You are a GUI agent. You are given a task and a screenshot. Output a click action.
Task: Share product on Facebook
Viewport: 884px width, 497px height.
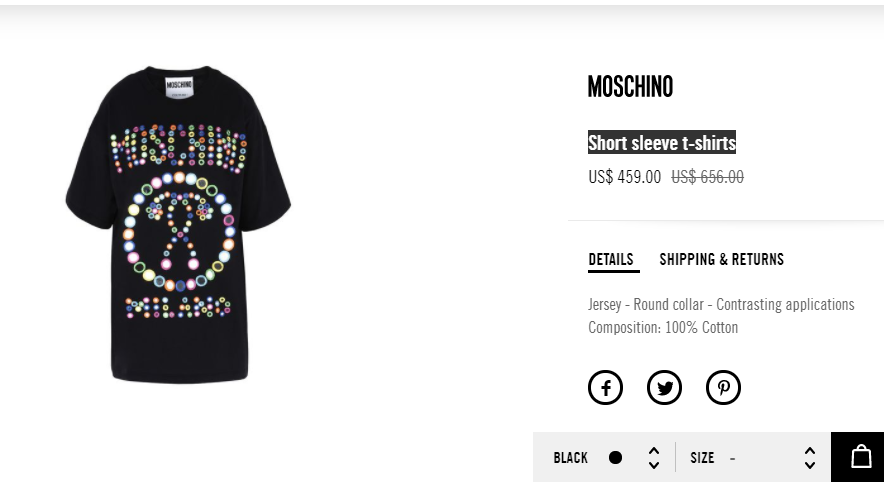(605, 388)
